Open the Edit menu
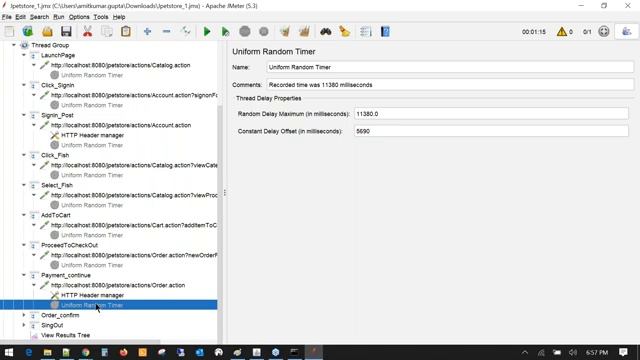 [20, 17]
